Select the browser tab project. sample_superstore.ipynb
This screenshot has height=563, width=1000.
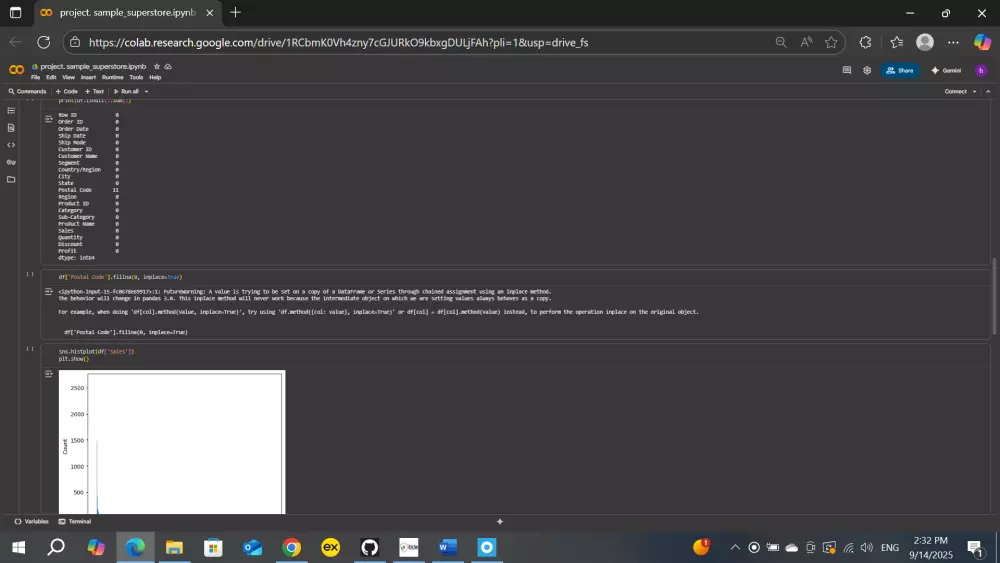pyautogui.click(x=126, y=13)
